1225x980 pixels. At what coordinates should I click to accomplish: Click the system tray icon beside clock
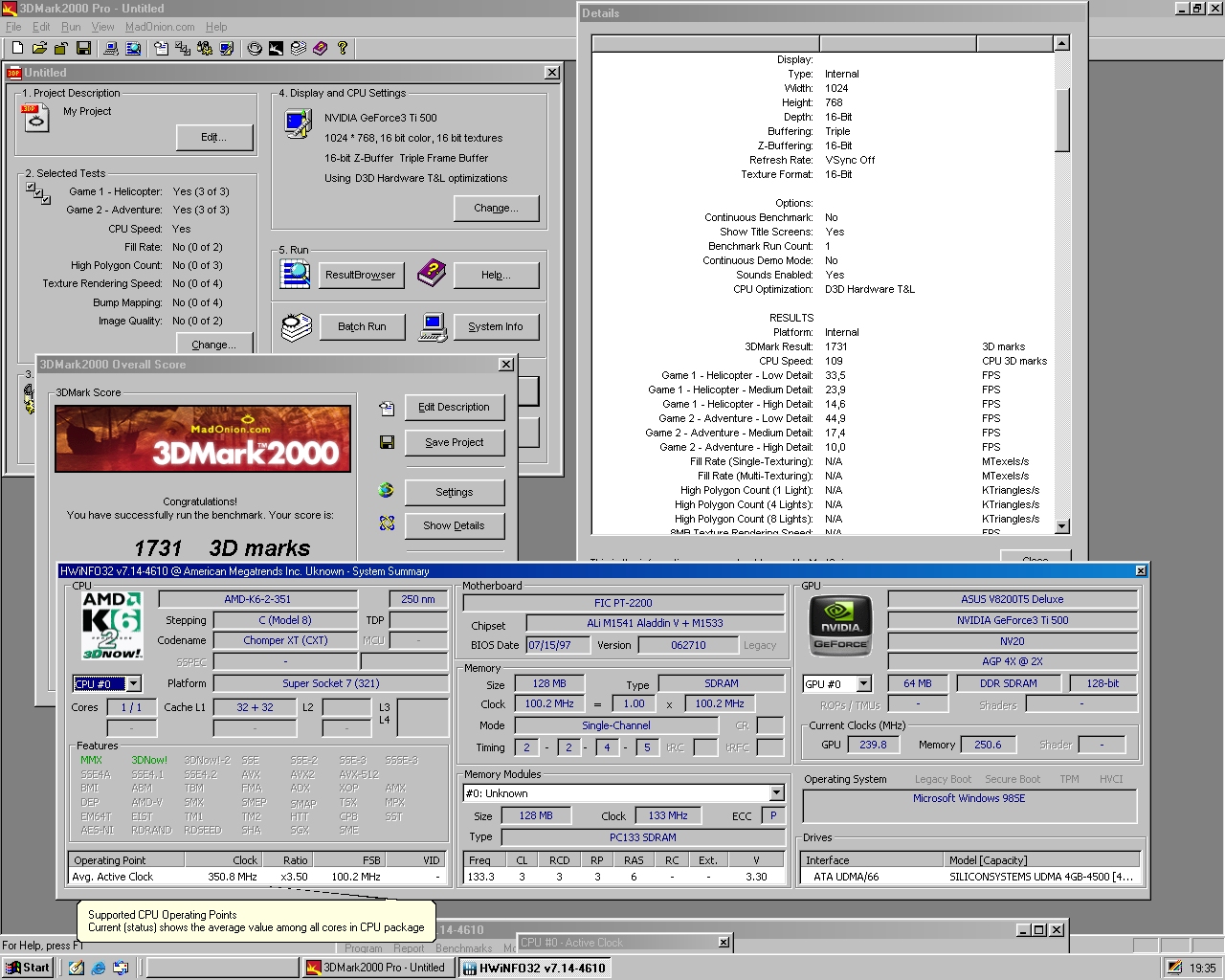[x=1174, y=968]
